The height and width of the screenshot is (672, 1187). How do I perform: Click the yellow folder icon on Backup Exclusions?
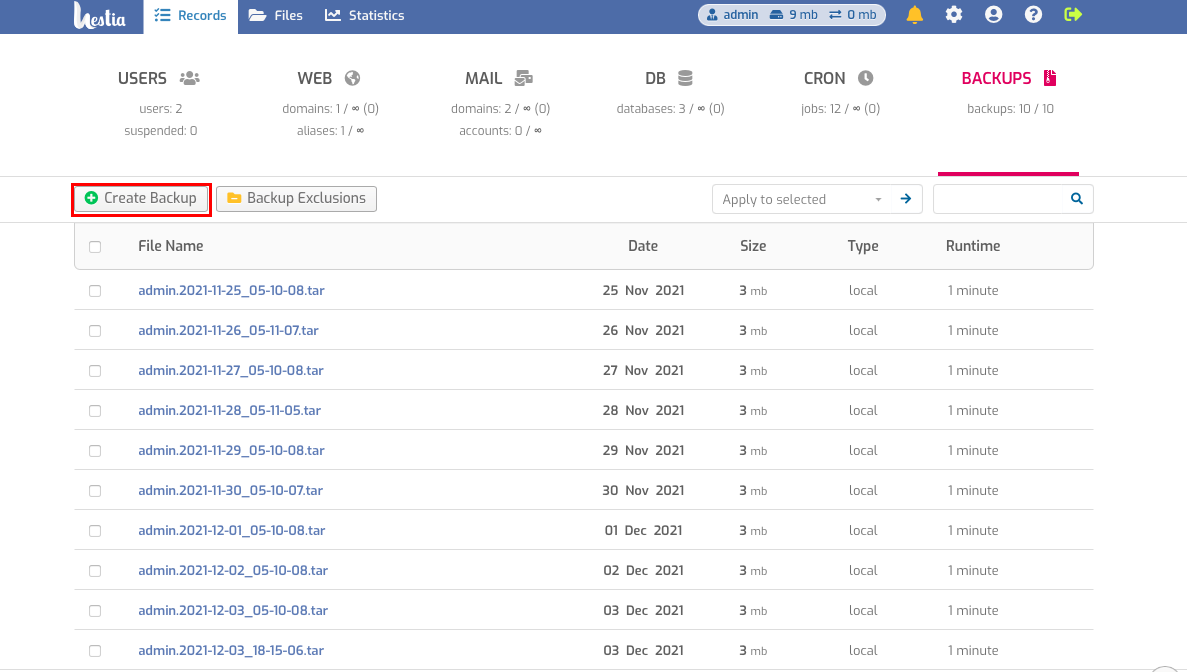coord(234,198)
